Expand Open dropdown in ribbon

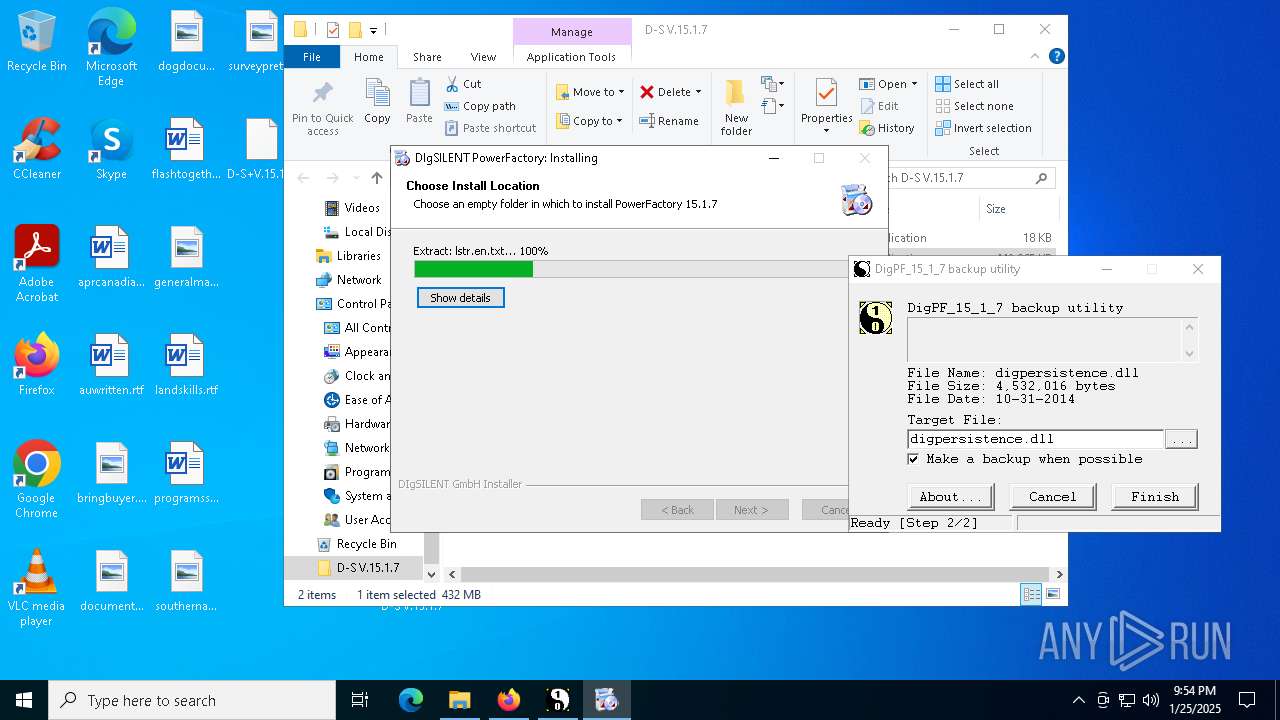[x=914, y=84]
